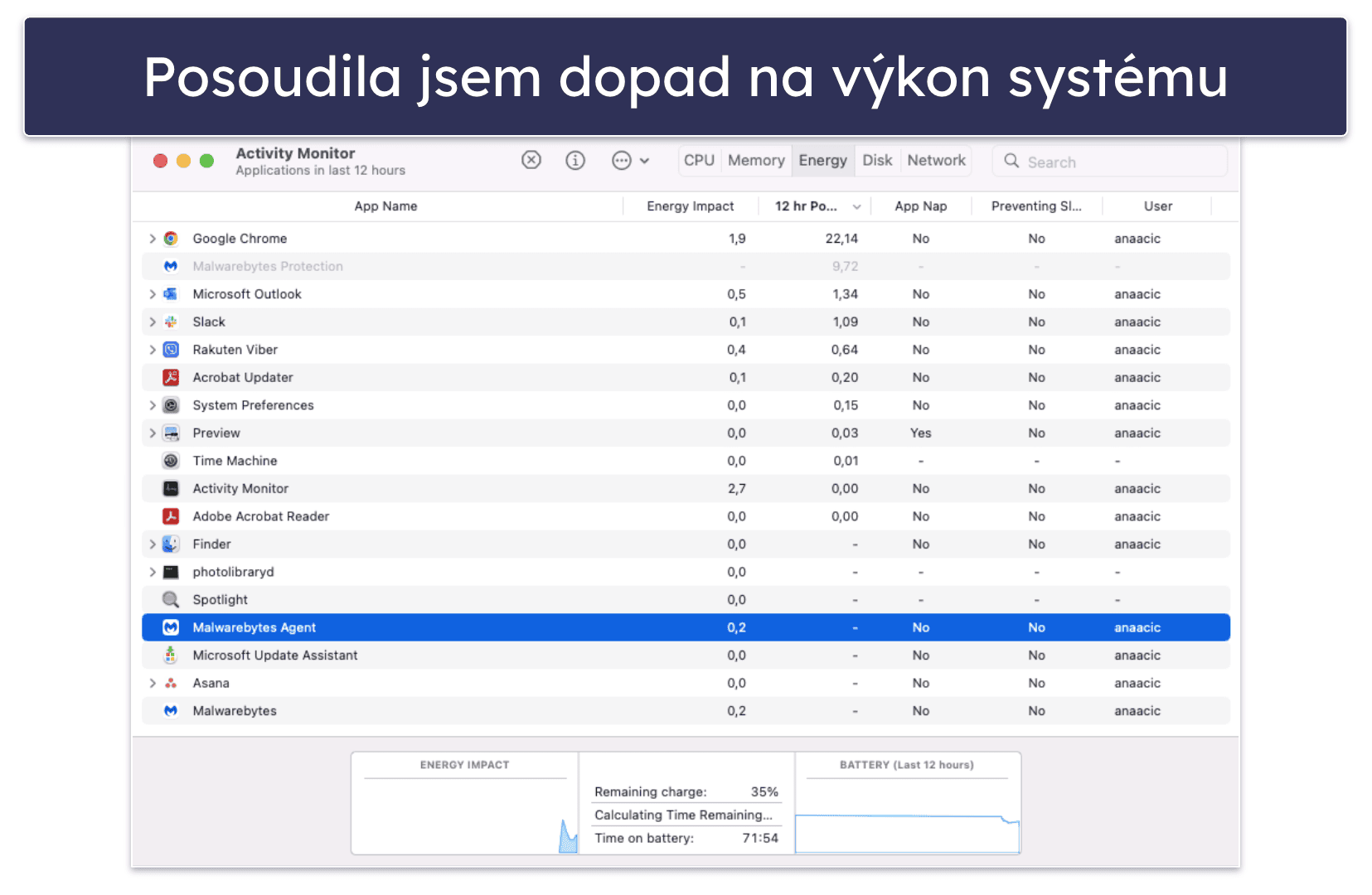
Task: Sort by 12 hr Power column header
Action: (815, 206)
